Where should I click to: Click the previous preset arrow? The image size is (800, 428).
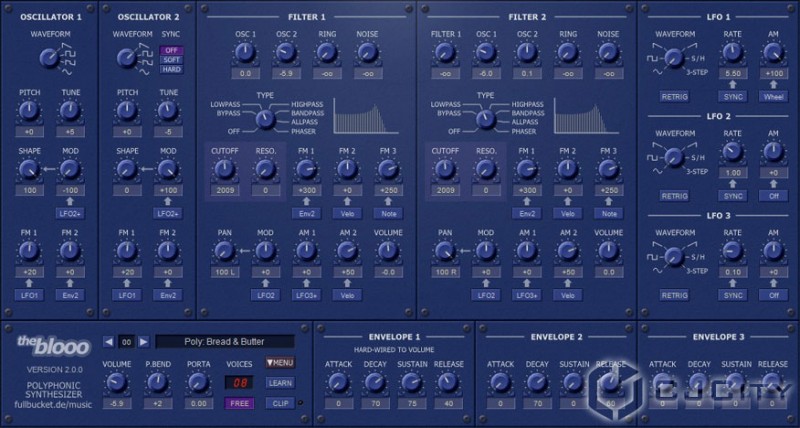109,341
